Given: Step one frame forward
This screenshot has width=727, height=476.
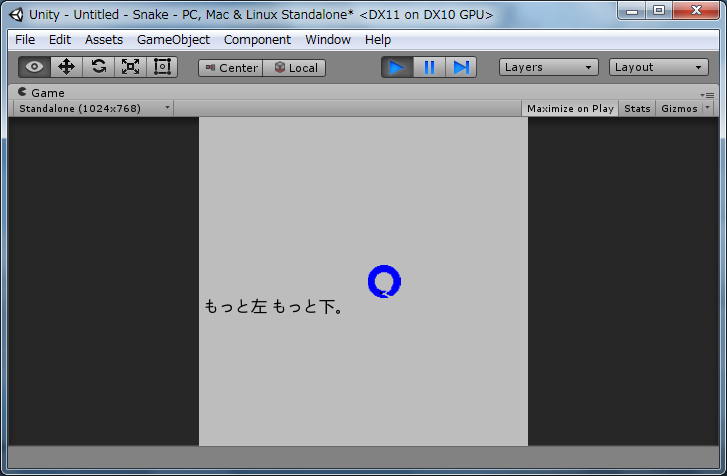Looking at the screenshot, I should [461, 67].
